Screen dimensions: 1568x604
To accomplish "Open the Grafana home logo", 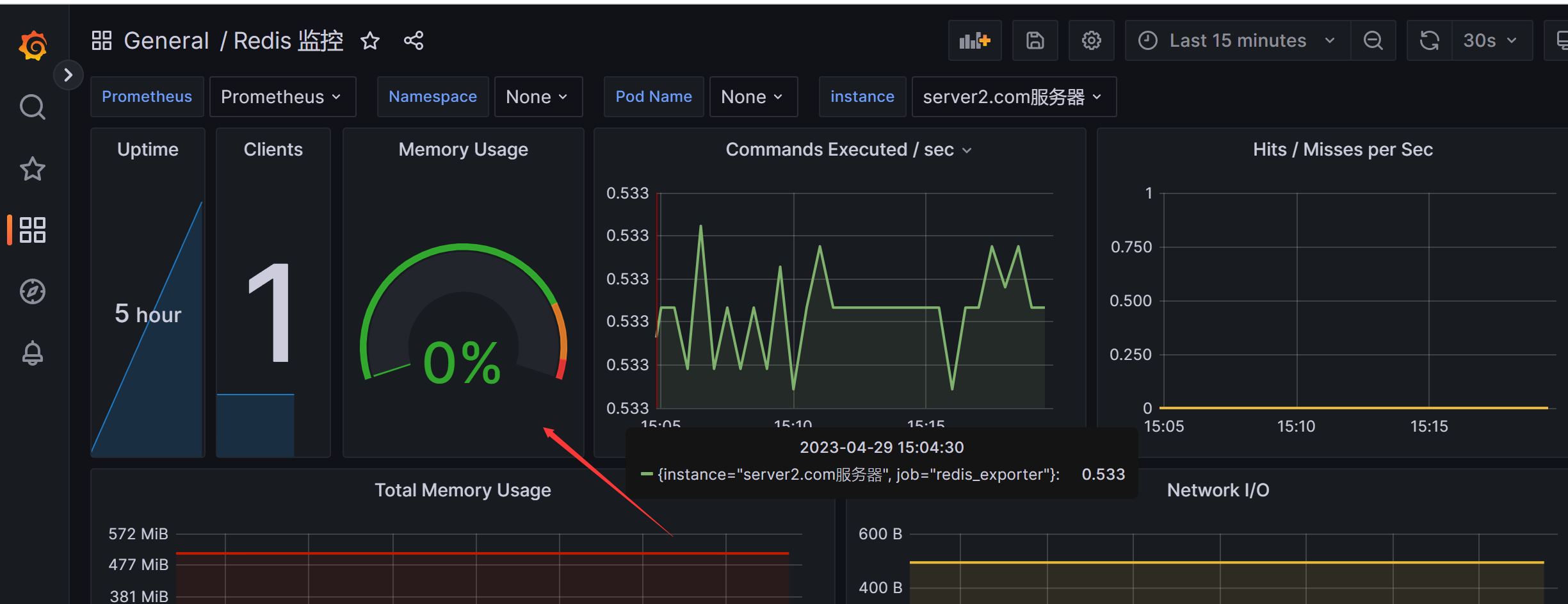I will pos(33,45).
